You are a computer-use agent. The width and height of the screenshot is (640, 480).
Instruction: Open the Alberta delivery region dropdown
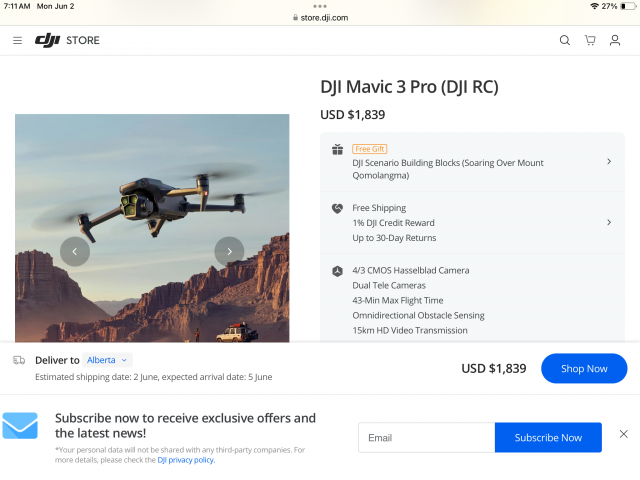(x=107, y=360)
